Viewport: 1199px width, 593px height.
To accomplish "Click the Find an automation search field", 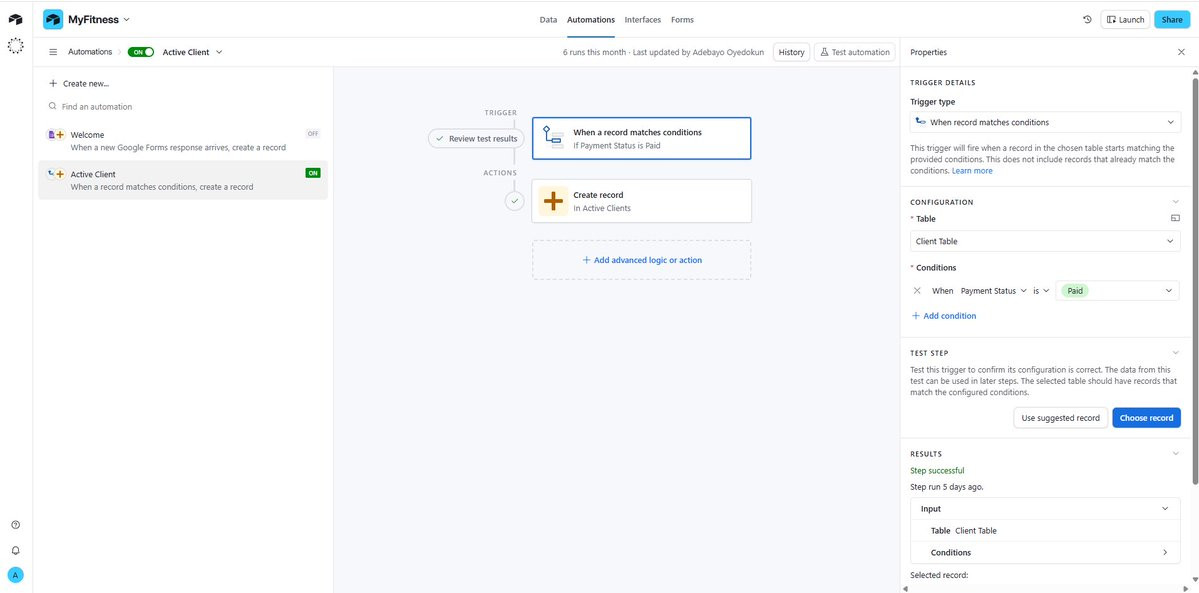I will pos(183,106).
